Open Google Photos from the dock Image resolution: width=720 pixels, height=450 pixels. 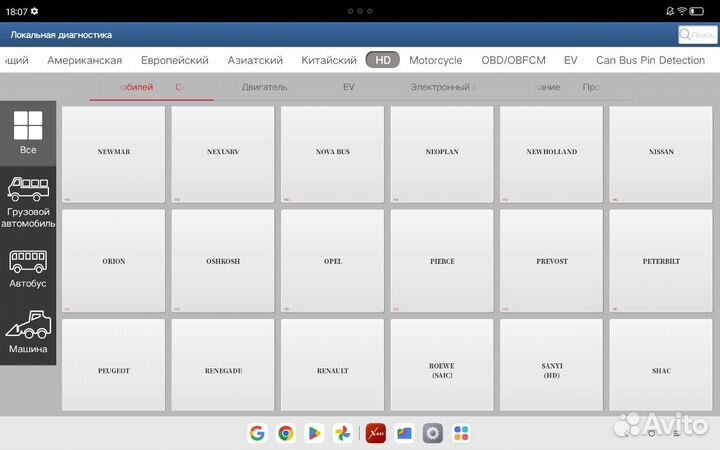(x=343, y=433)
